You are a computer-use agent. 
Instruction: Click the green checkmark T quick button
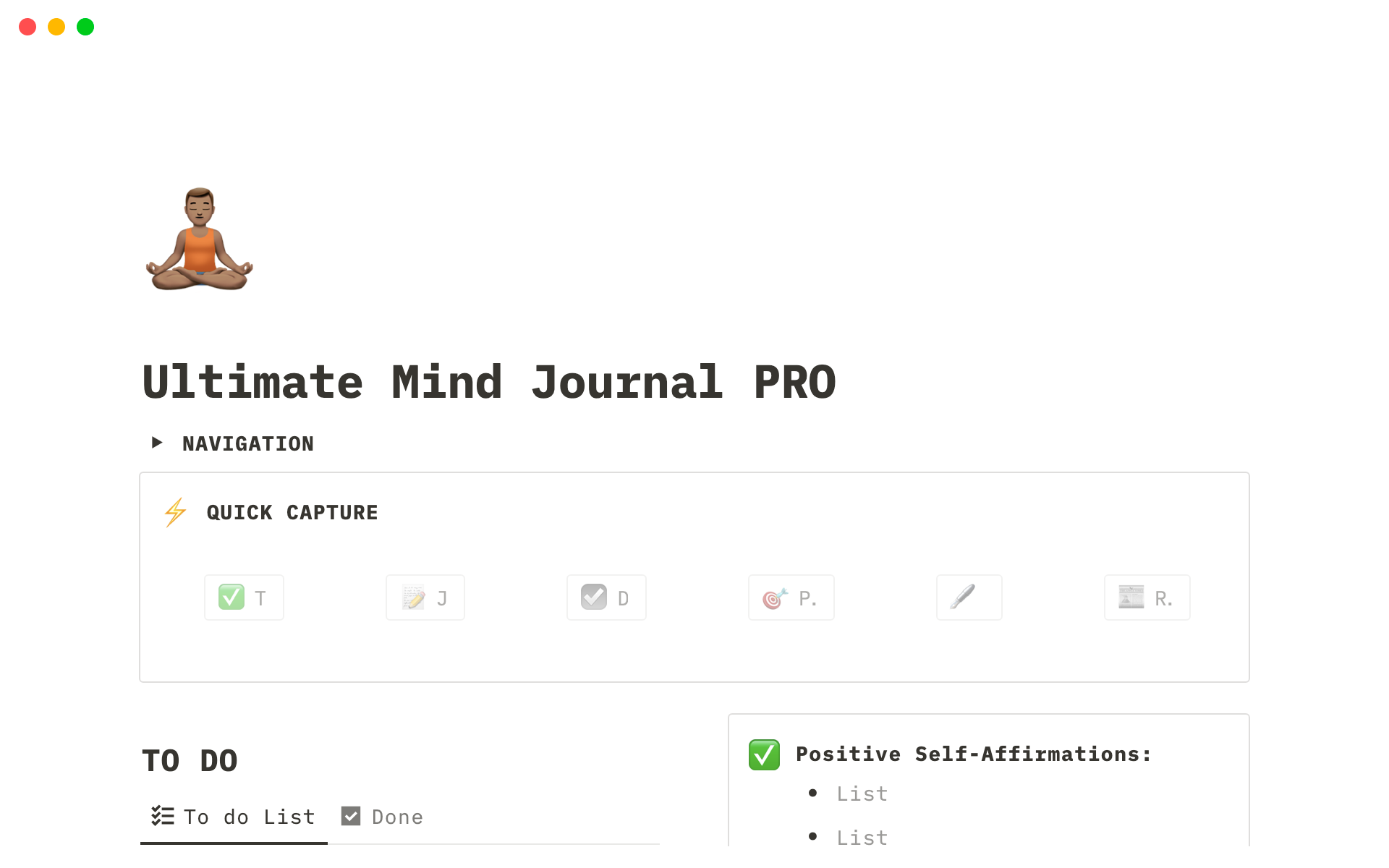click(244, 597)
